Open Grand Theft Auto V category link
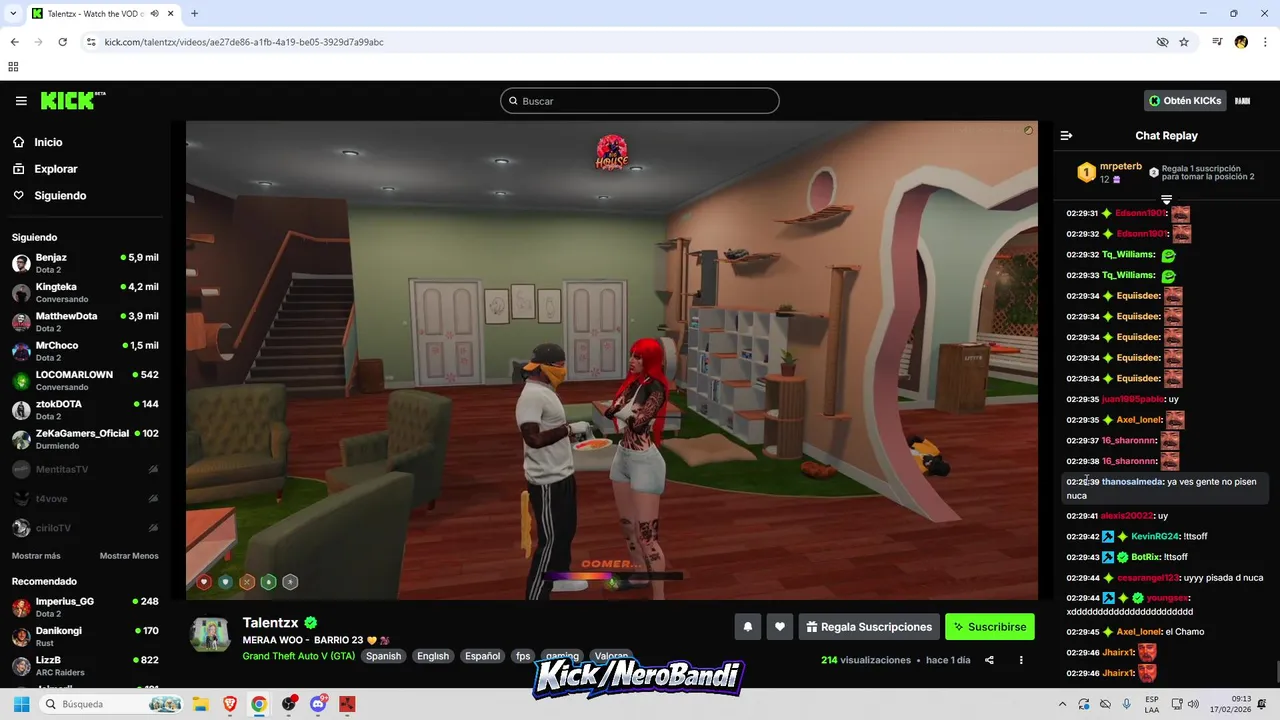 pos(299,656)
